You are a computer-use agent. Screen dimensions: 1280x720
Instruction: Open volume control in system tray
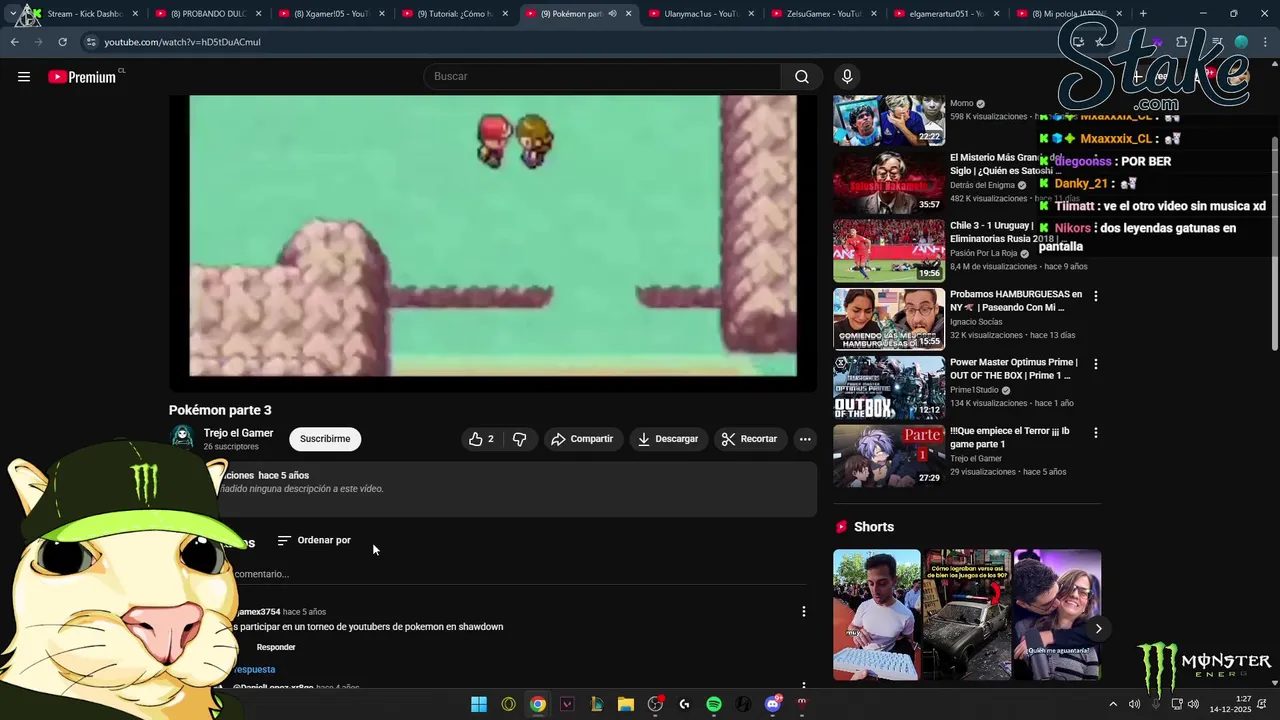click(1193, 704)
